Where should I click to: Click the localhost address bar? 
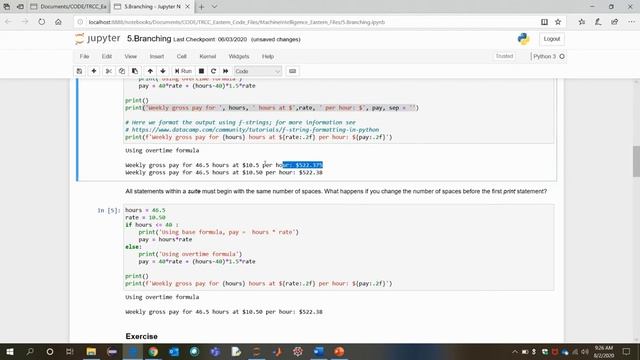[x=237, y=22]
